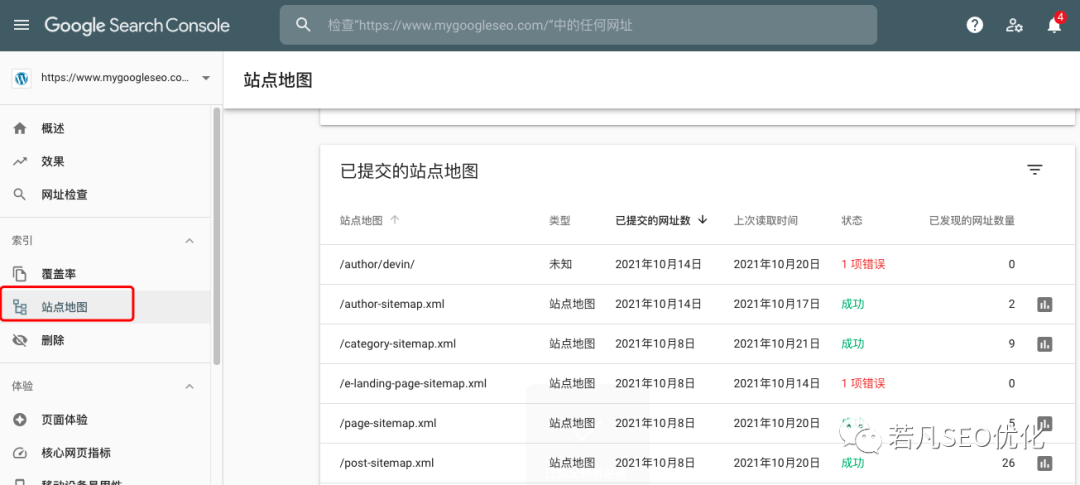The height and width of the screenshot is (485, 1080).
Task: Click 1 项错误 status for e-landing-page sitemap
Action: click(863, 383)
